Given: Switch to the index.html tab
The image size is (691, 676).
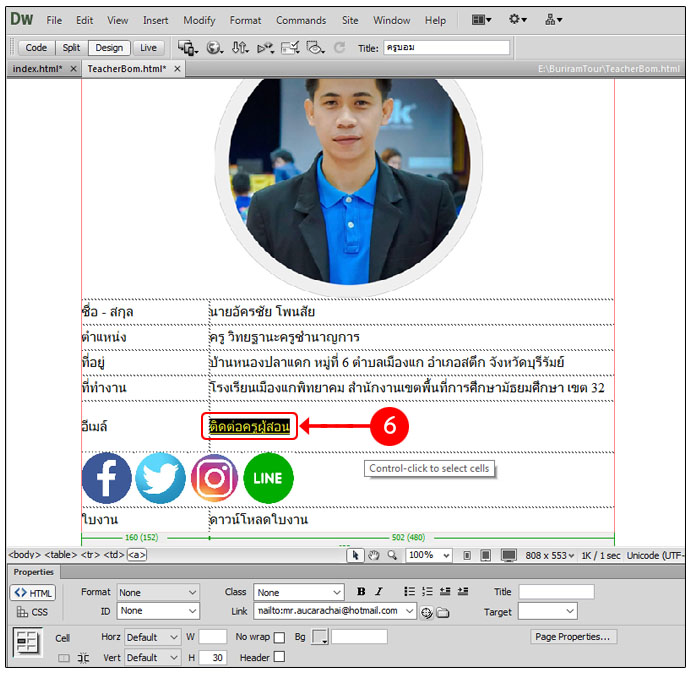Looking at the screenshot, I should pos(38,69).
